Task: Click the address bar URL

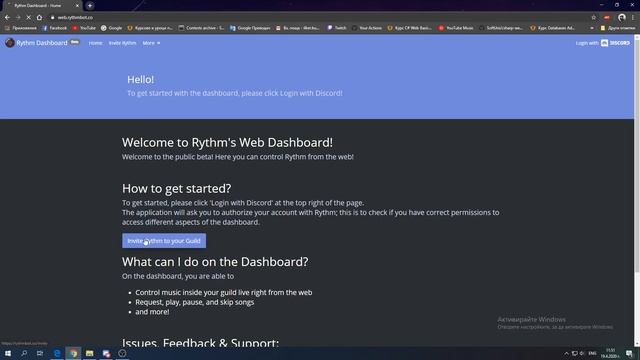Action: coord(75,18)
